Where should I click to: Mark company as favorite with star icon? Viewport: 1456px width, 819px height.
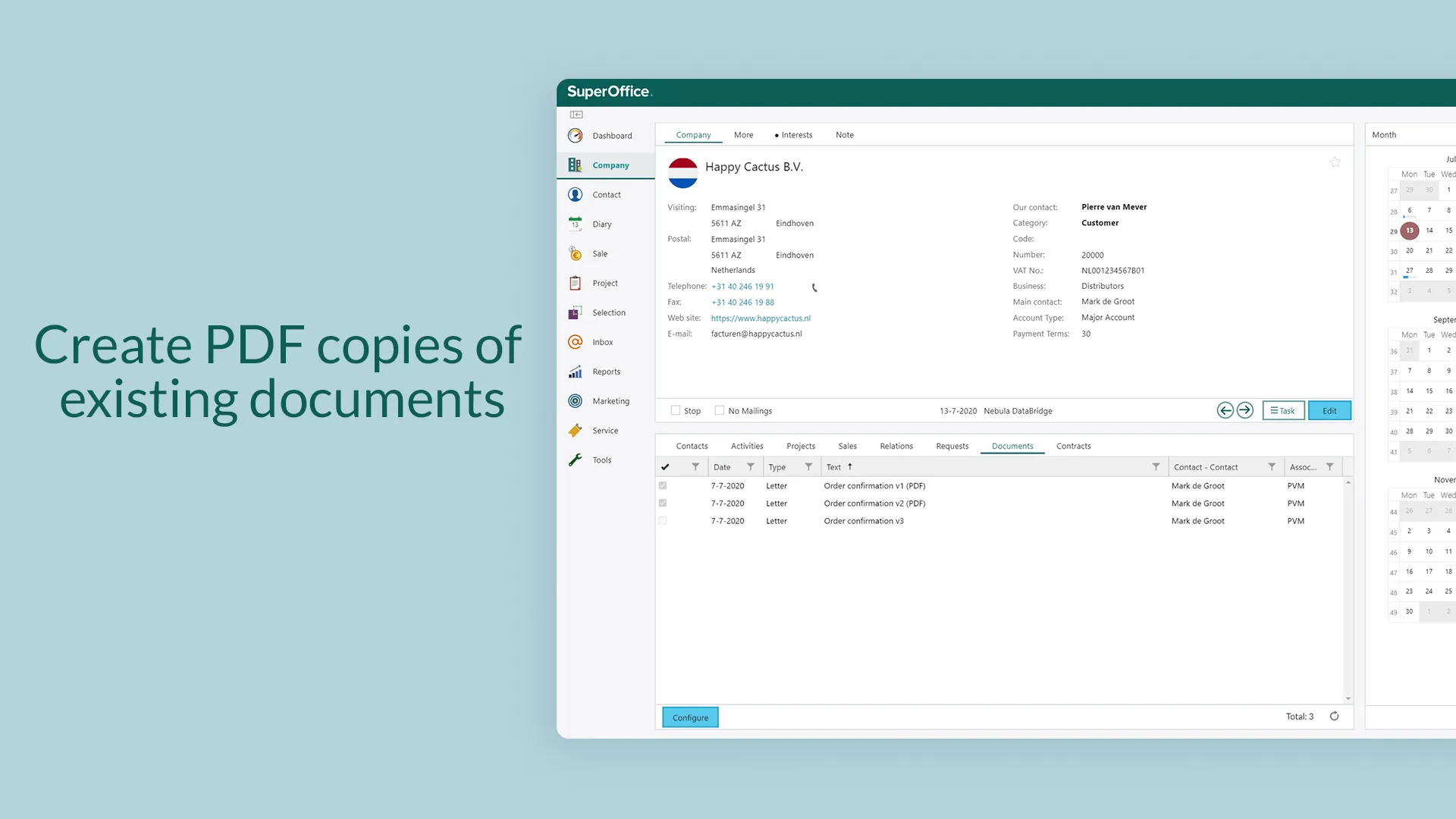point(1335,162)
